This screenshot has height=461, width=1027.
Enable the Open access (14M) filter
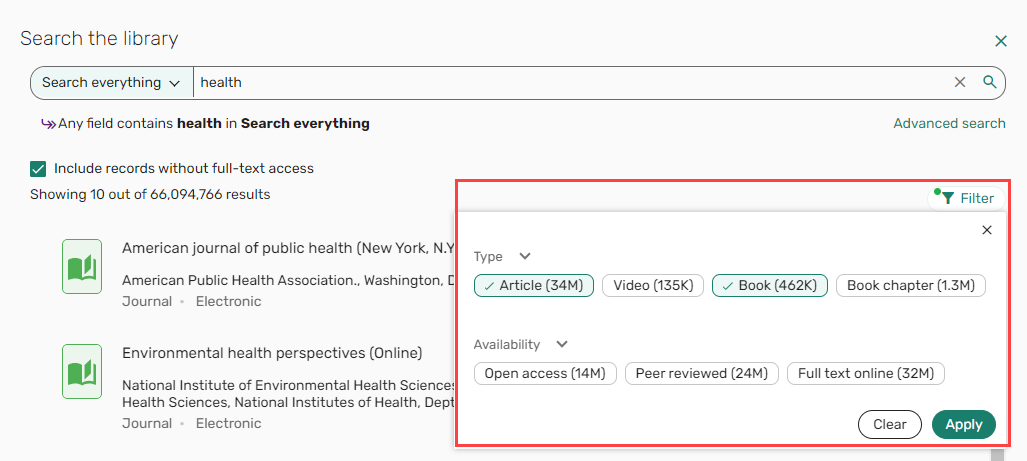[x=545, y=373]
